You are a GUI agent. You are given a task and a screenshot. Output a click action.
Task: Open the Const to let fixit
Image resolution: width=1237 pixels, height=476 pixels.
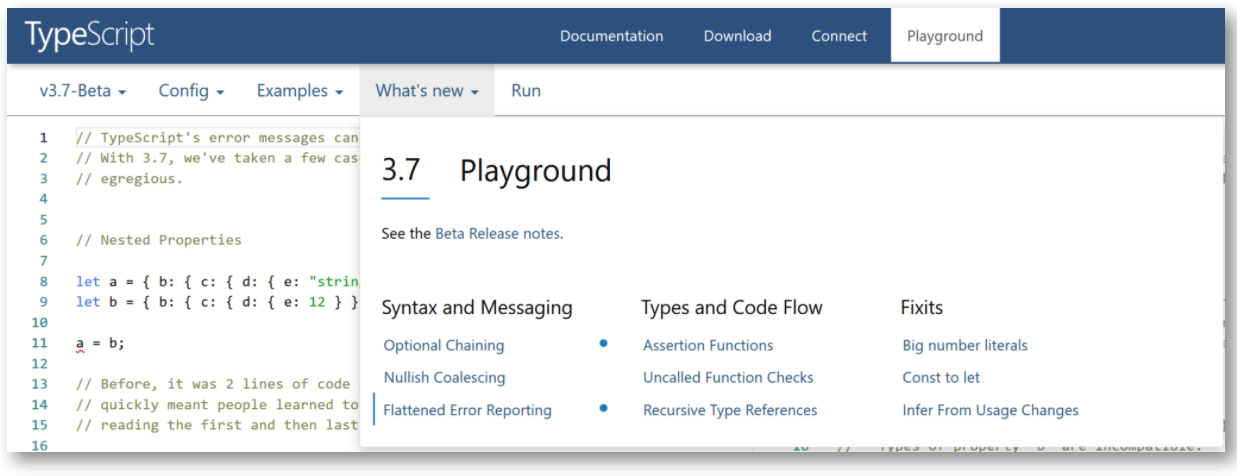(941, 378)
